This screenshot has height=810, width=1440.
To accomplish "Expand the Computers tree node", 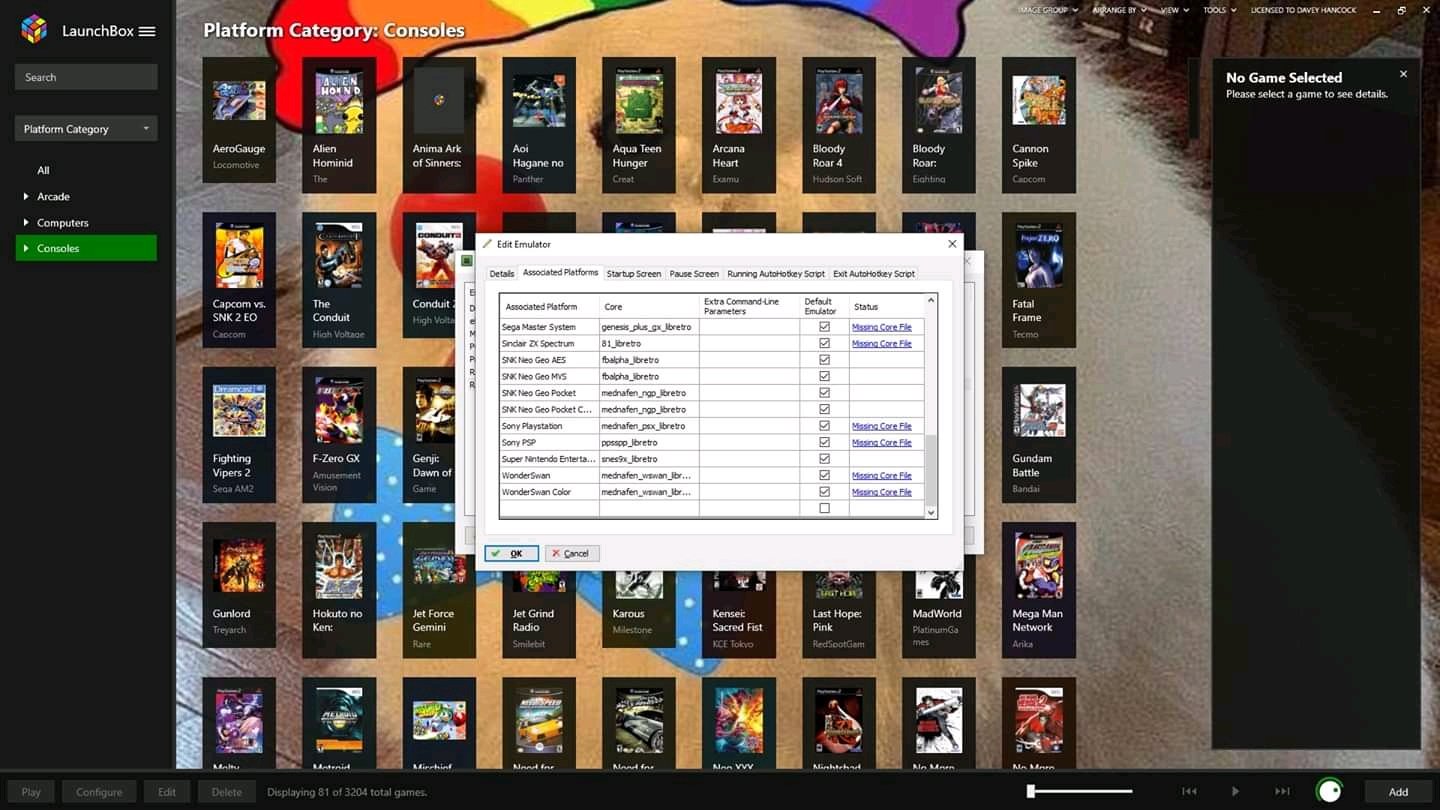I will 26,222.
